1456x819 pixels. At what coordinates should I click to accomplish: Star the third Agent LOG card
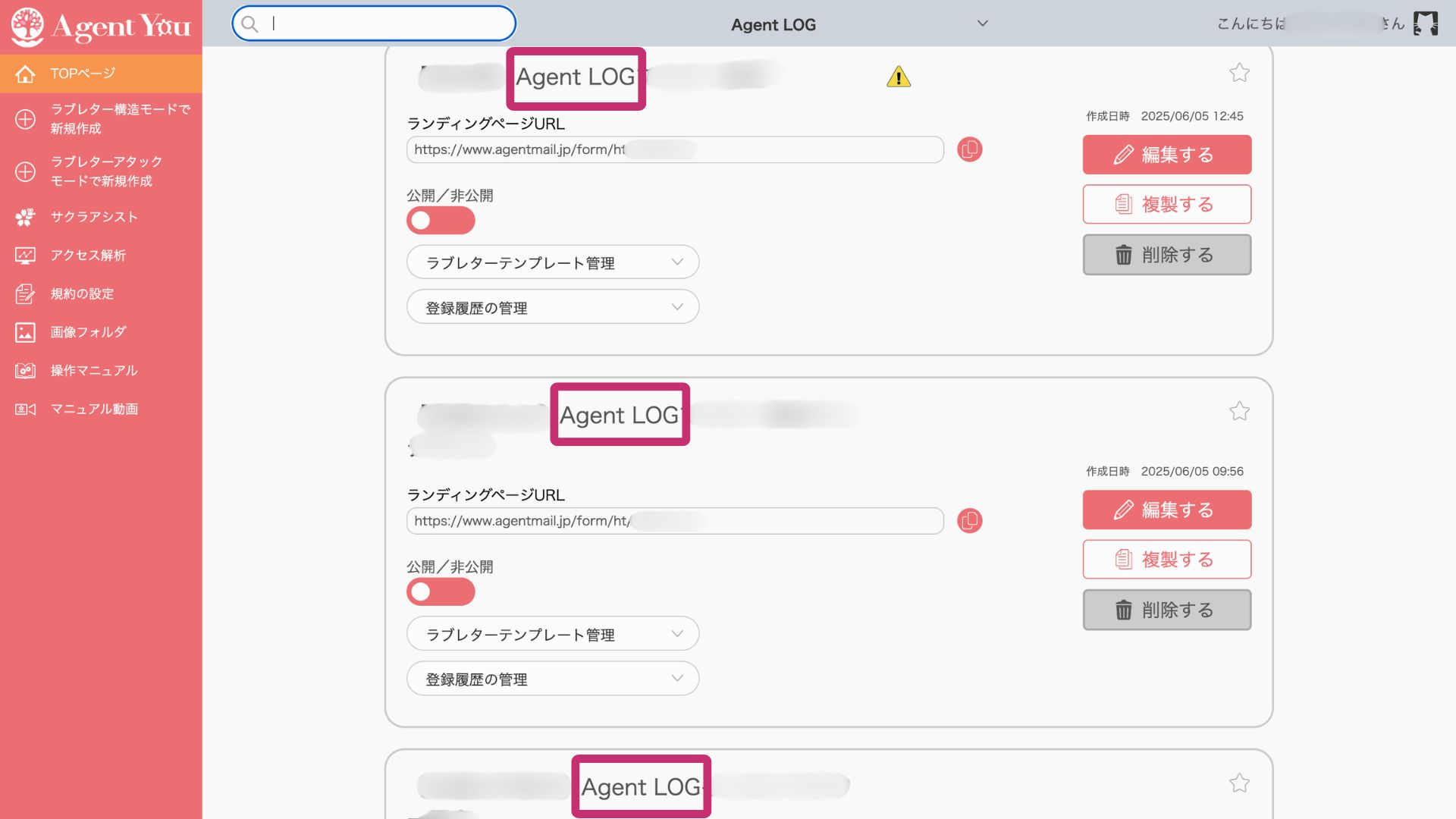1239,783
